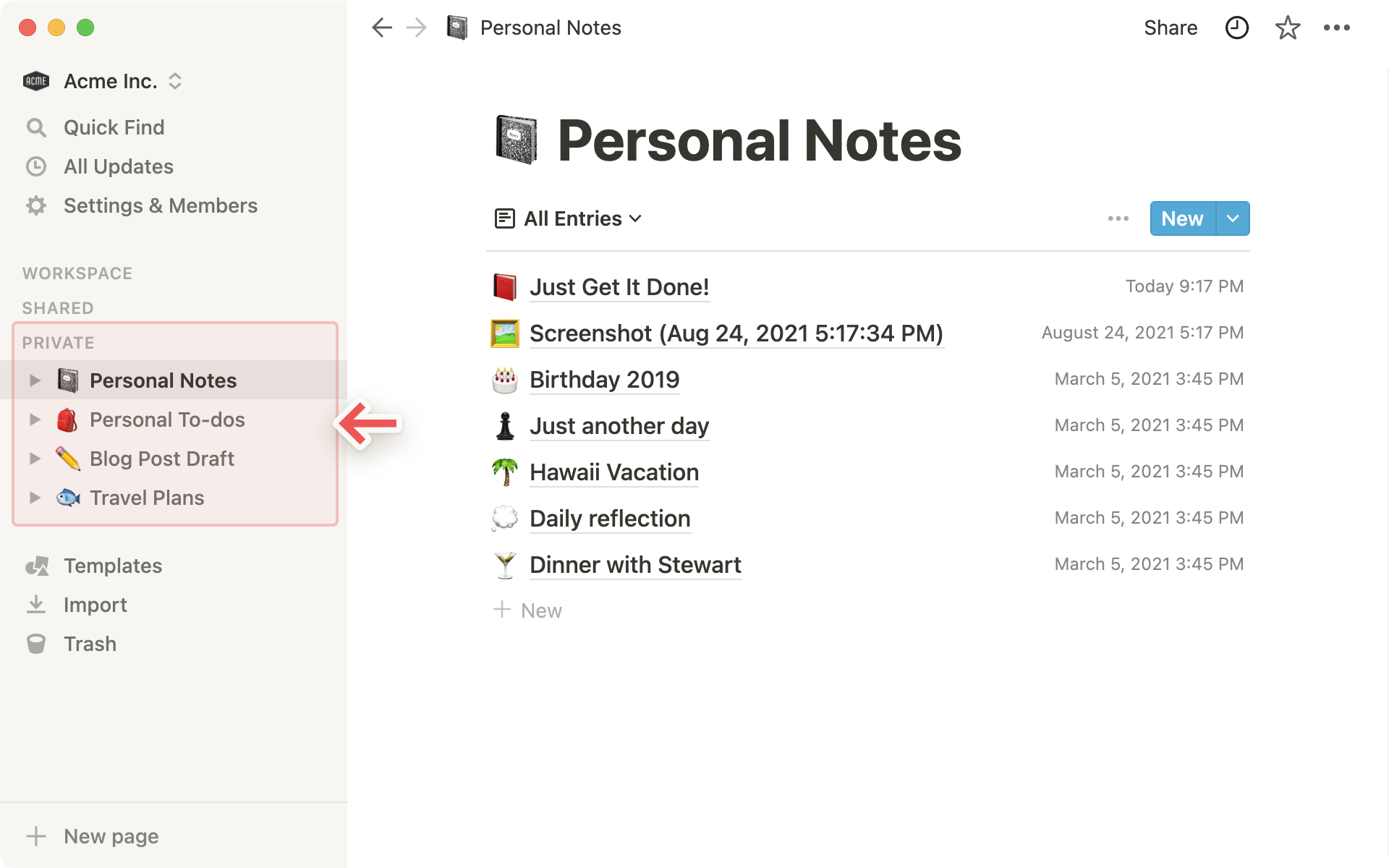
Task: Click the macOS red close button
Action: 27,27
